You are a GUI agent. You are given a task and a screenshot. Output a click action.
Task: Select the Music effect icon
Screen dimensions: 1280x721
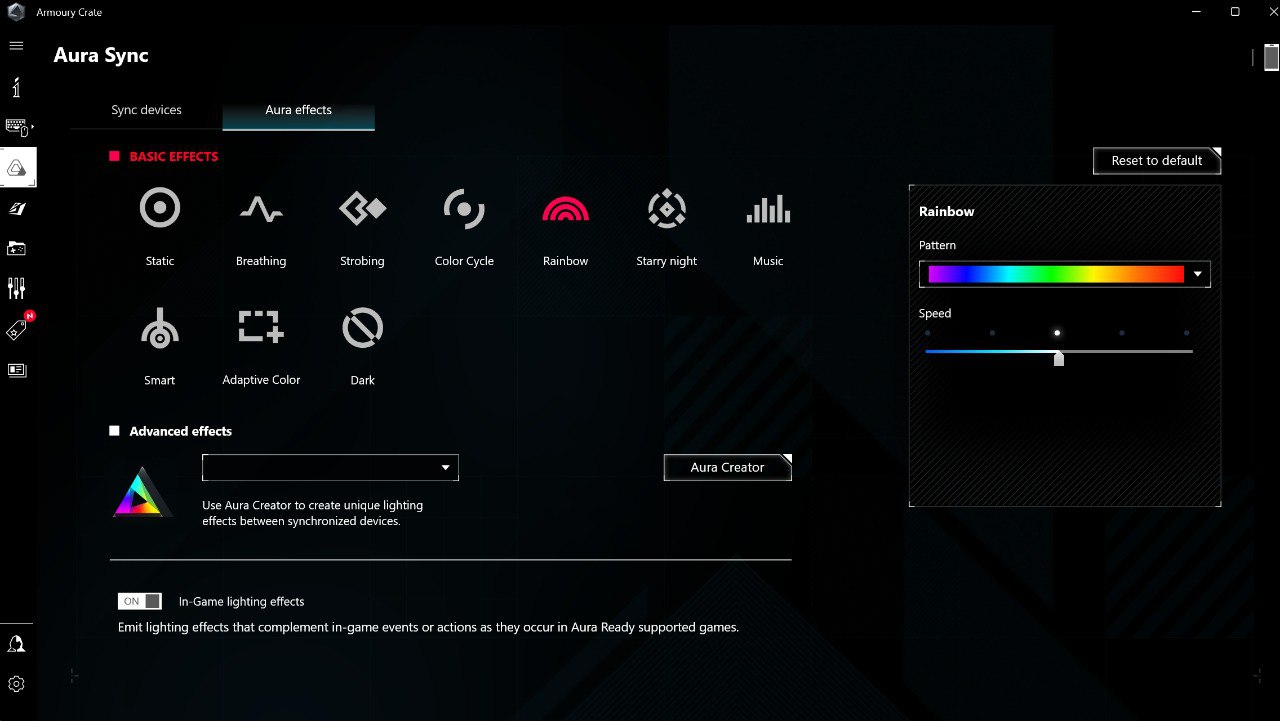click(x=768, y=209)
